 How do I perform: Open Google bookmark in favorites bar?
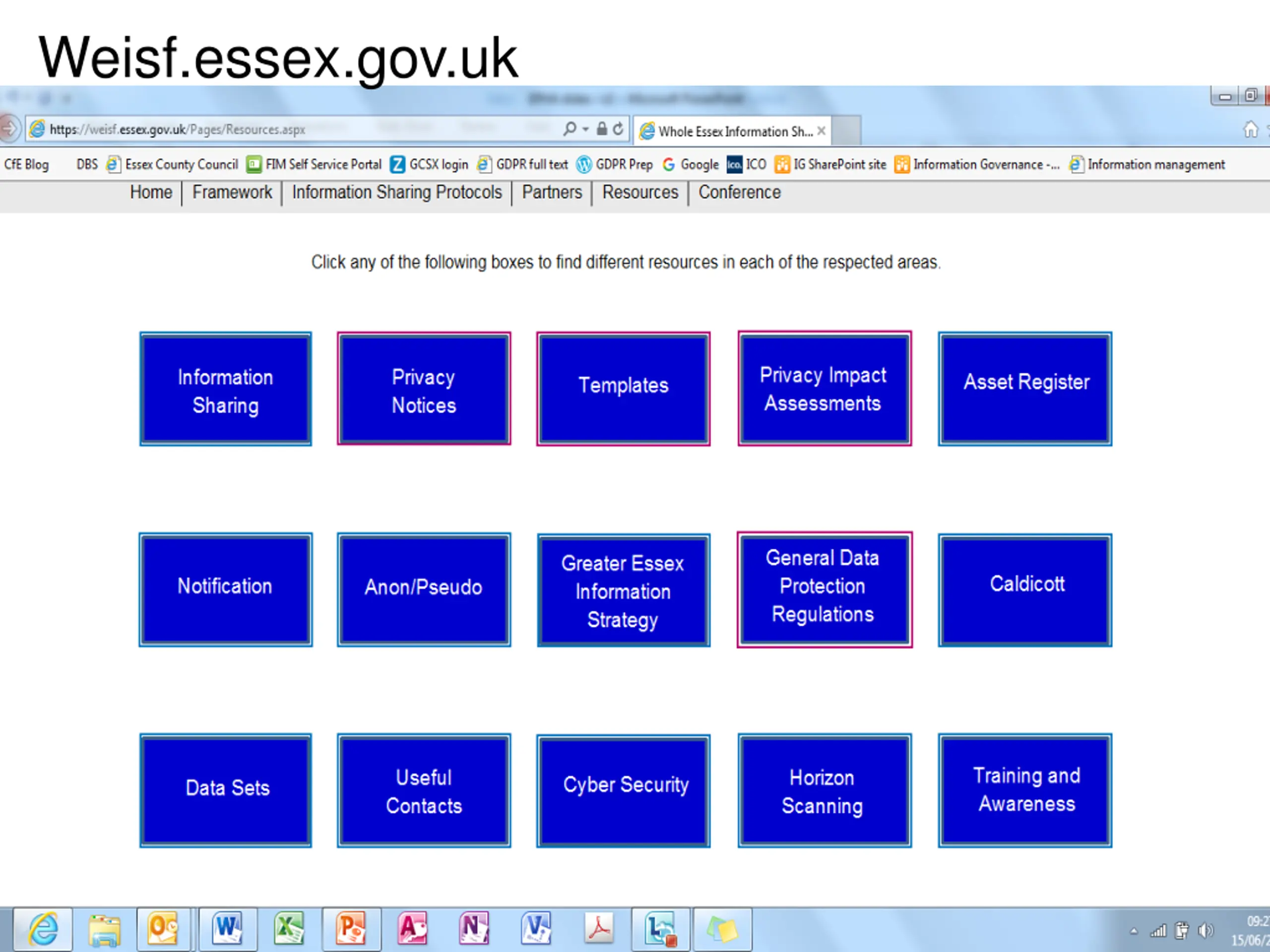[691, 165]
